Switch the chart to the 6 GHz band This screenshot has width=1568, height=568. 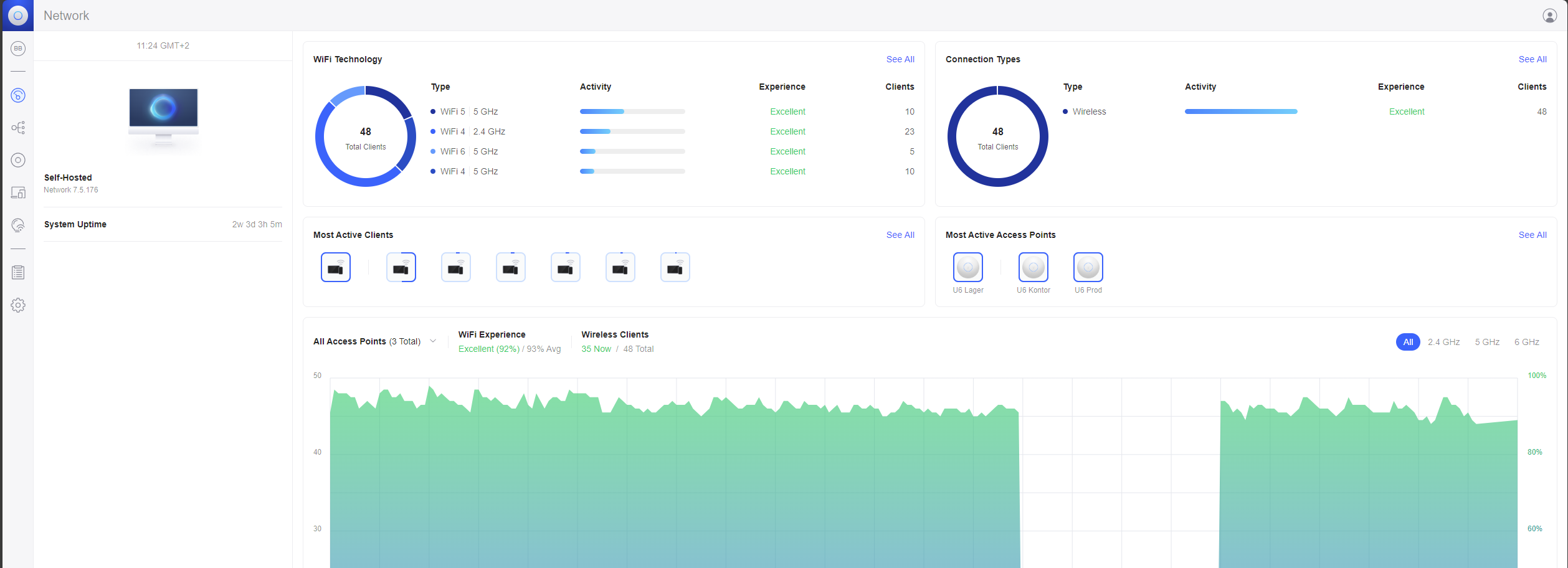(1526, 342)
